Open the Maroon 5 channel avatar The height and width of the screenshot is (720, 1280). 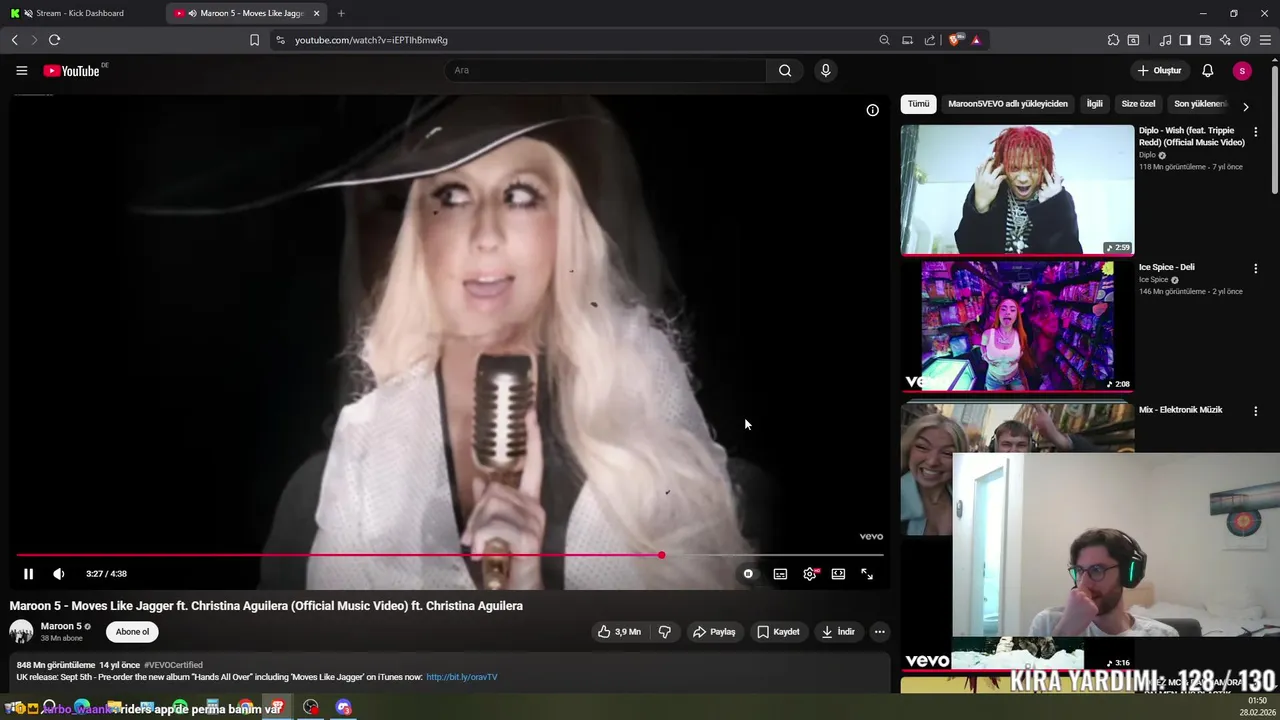[x=21, y=632]
